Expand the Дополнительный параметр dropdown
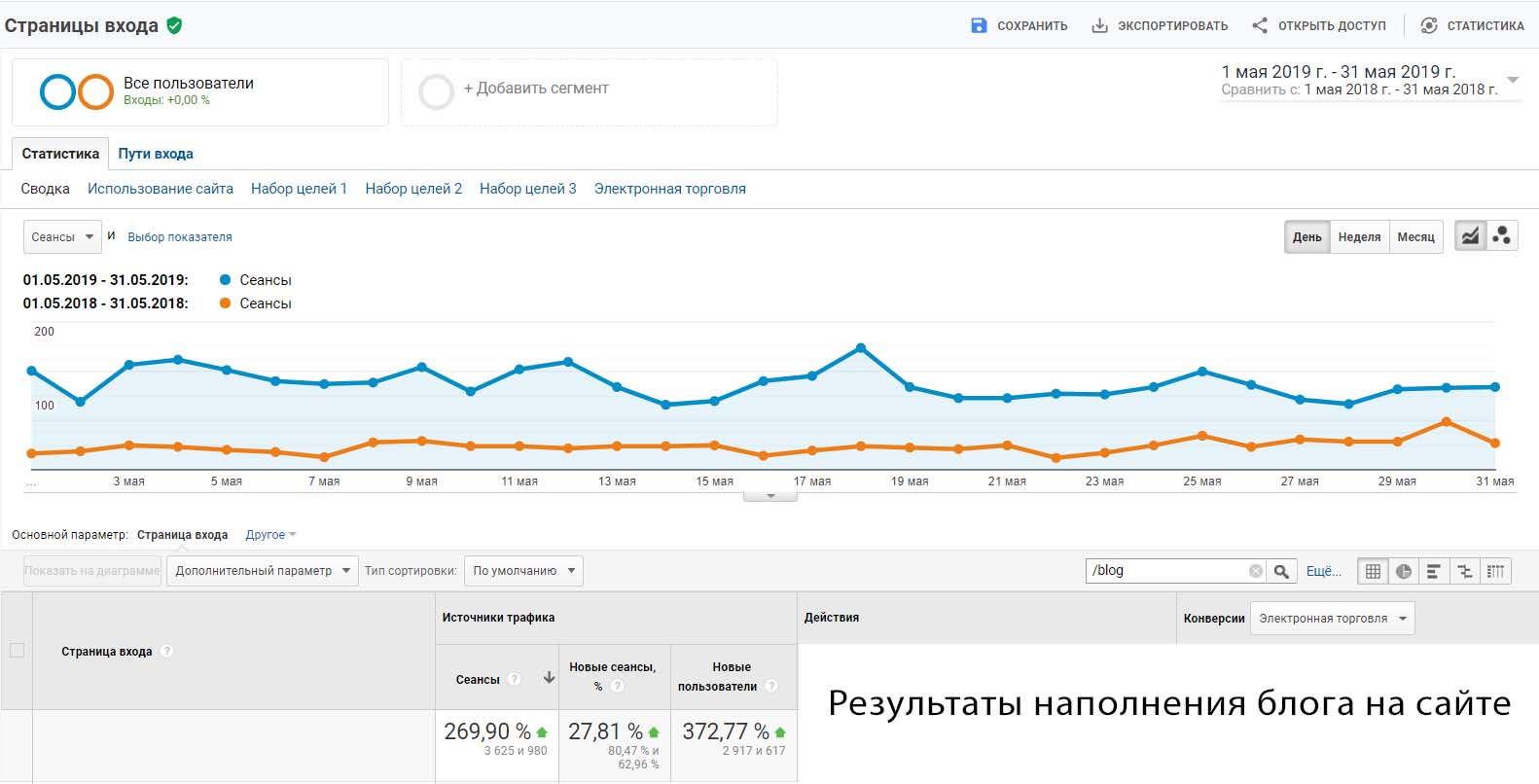The height and width of the screenshot is (784, 1539). click(263, 571)
